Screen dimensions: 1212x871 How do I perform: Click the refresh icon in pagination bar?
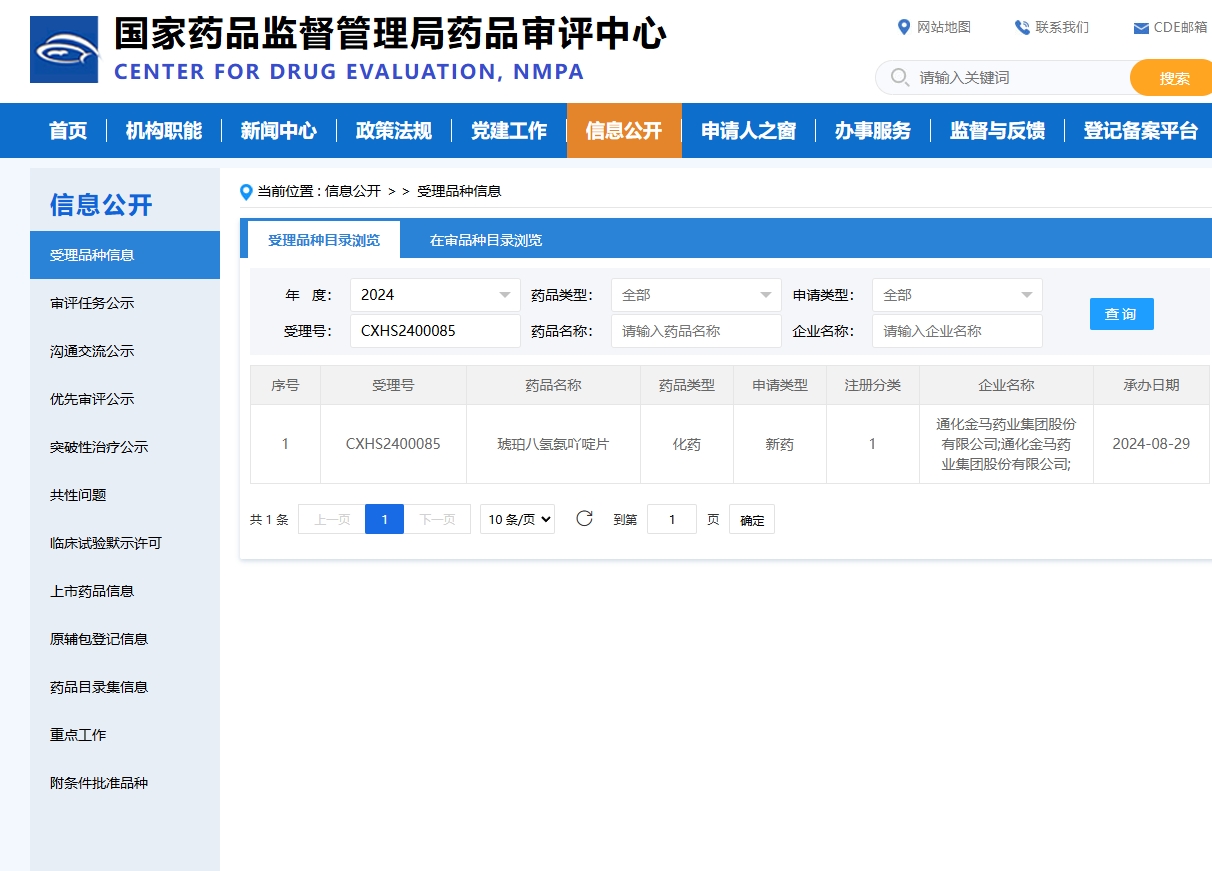tap(585, 518)
